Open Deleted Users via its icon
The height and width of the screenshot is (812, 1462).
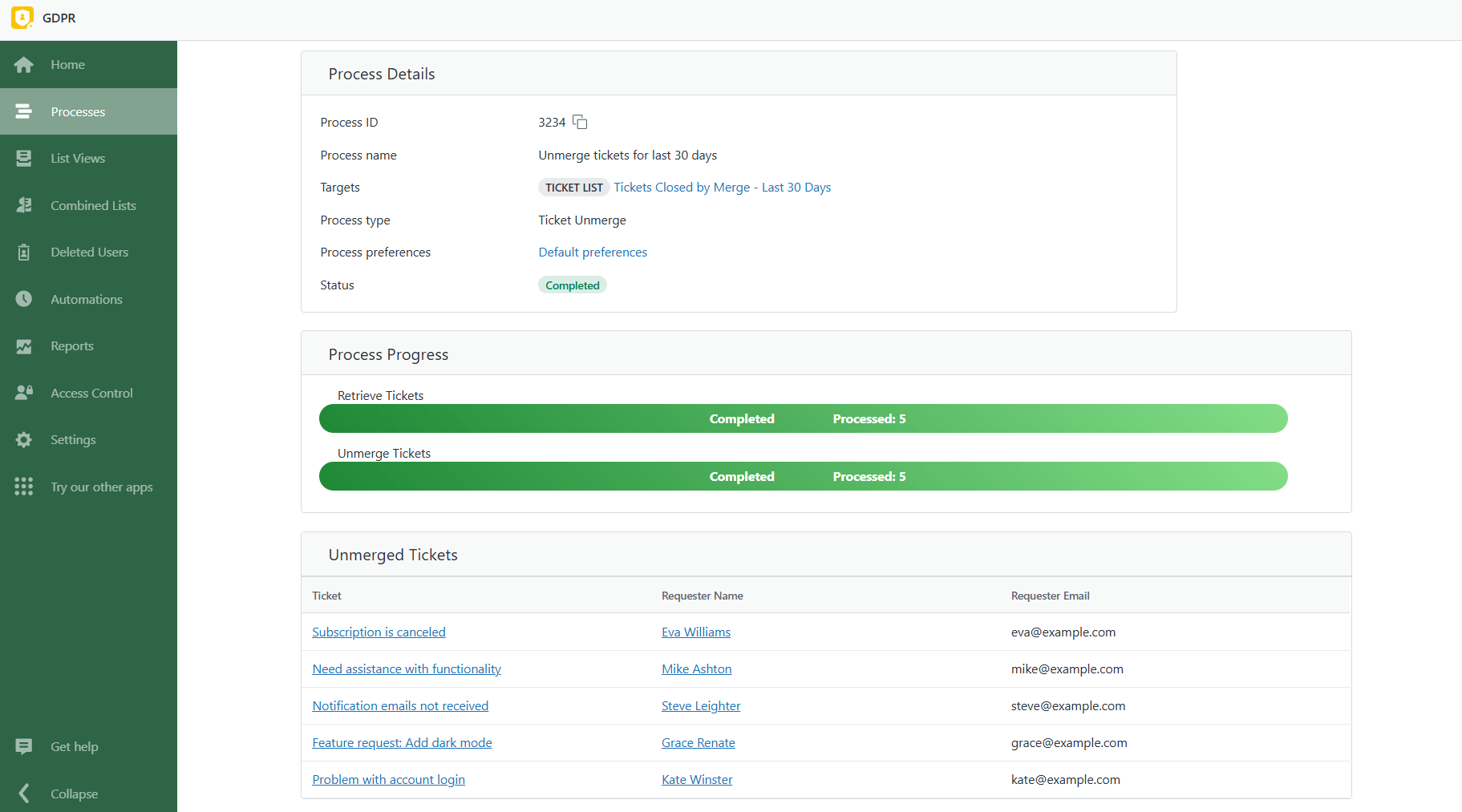tap(24, 252)
